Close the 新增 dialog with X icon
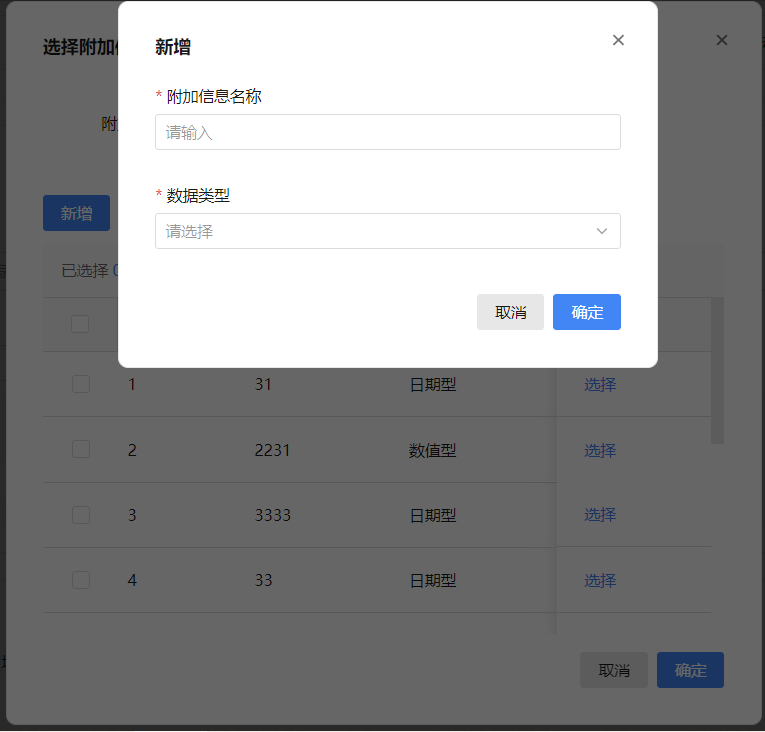The image size is (765, 732). pos(618,40)
